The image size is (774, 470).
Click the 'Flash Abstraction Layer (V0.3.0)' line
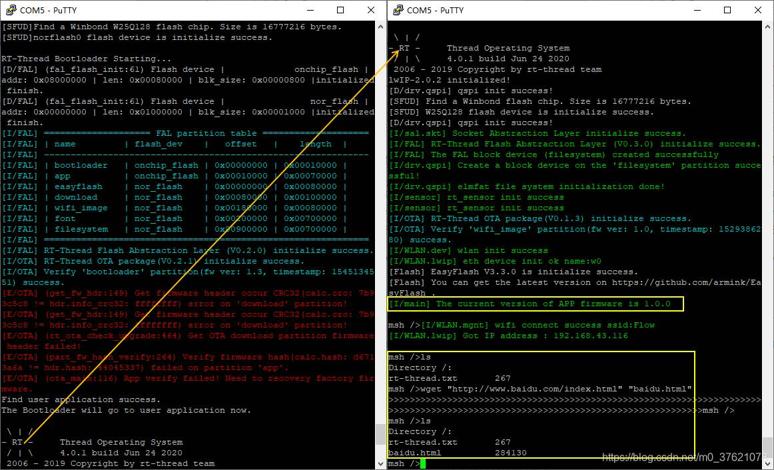(575, 144)
